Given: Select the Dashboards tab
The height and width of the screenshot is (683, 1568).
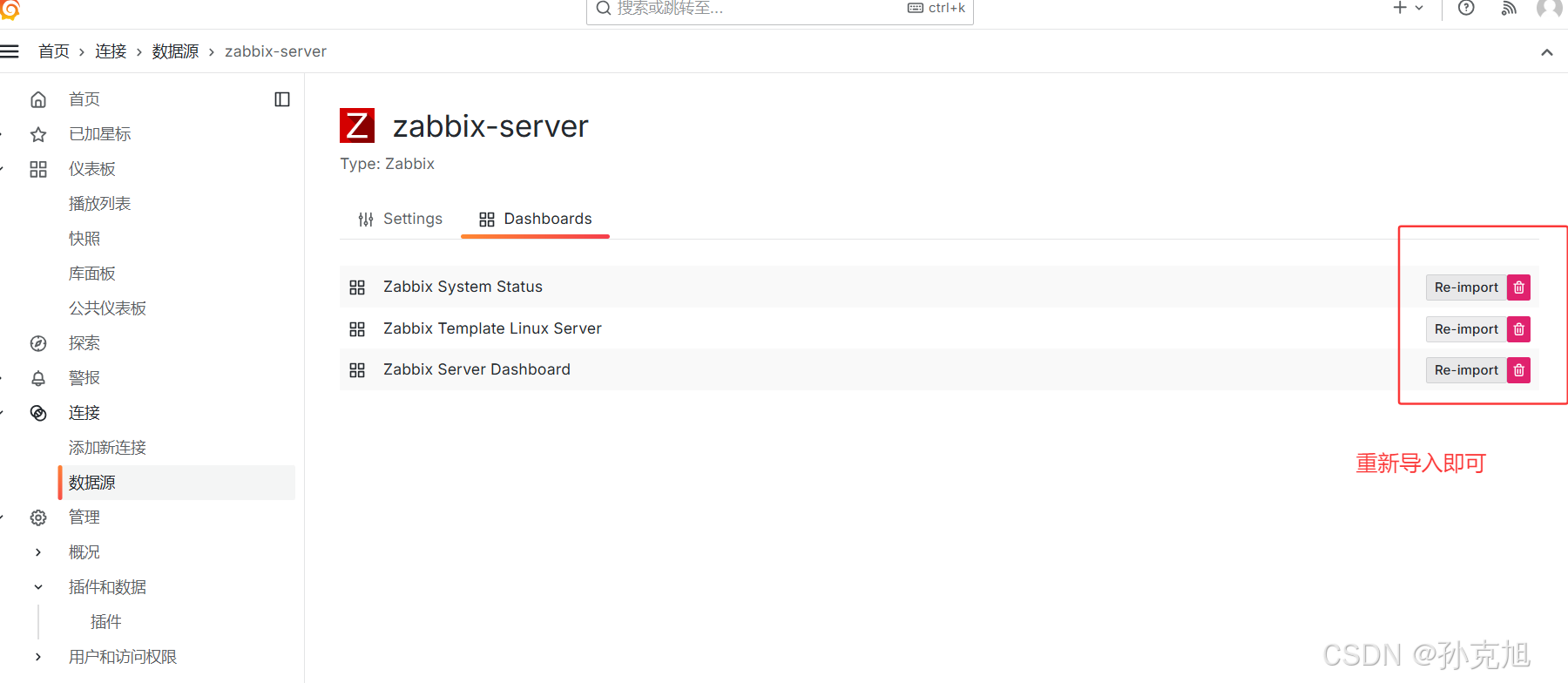Looking at the screenshot, I should tap(535, 219).
